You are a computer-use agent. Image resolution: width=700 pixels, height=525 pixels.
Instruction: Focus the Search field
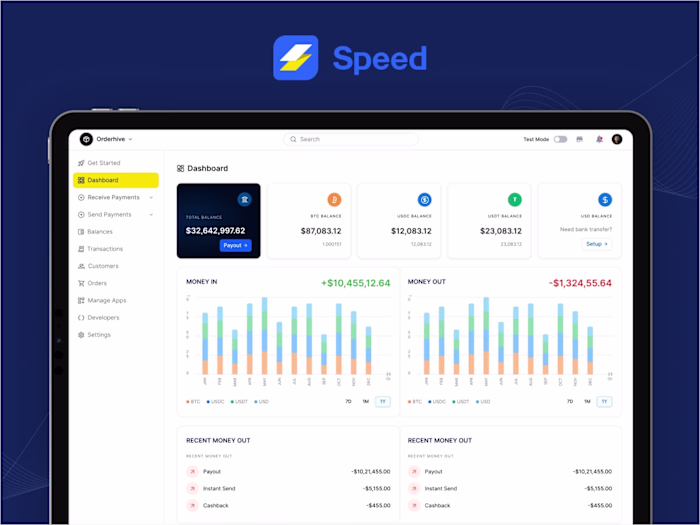click(x=351, y=139)
